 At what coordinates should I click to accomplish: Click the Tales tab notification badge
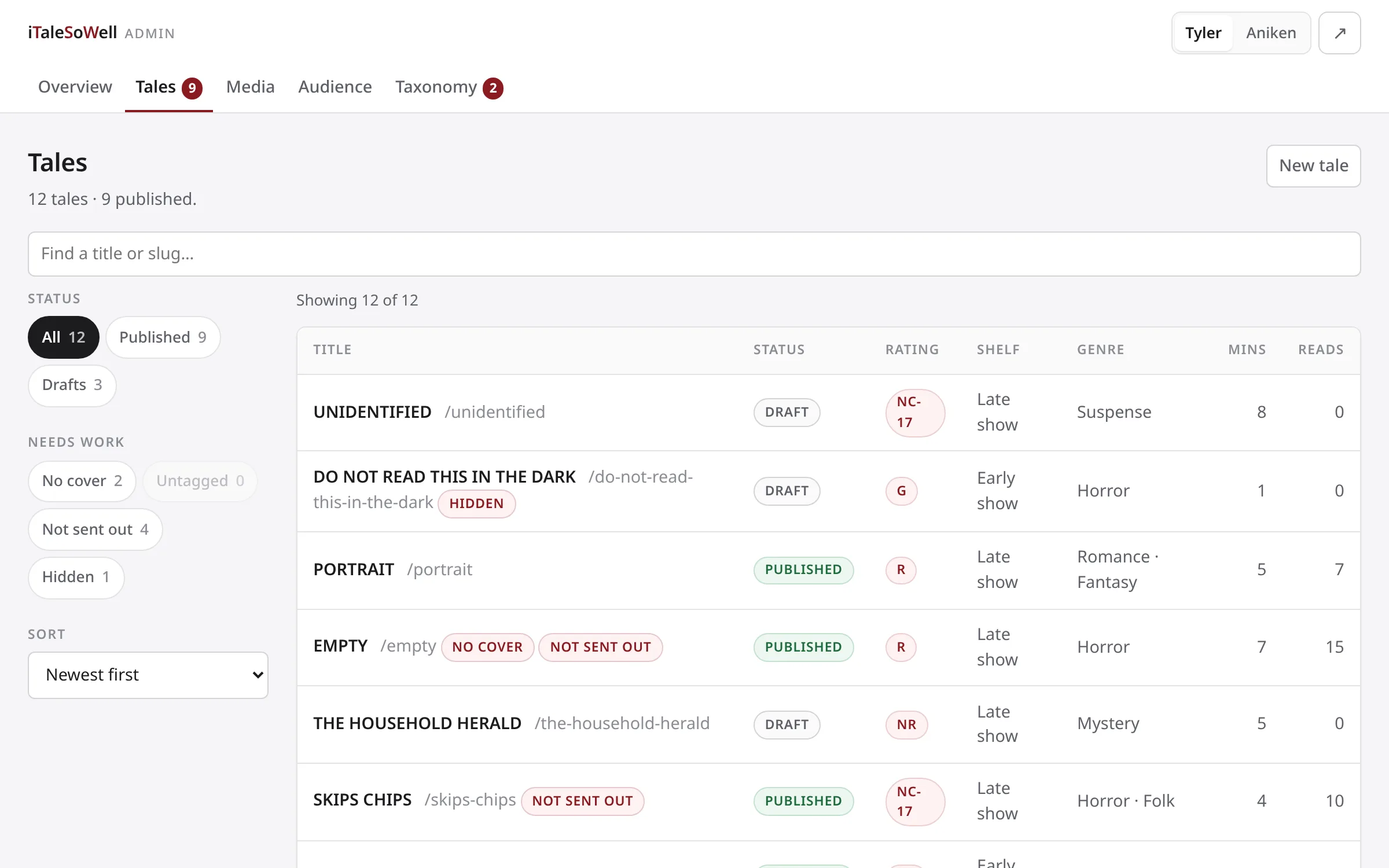coord(192,88)
